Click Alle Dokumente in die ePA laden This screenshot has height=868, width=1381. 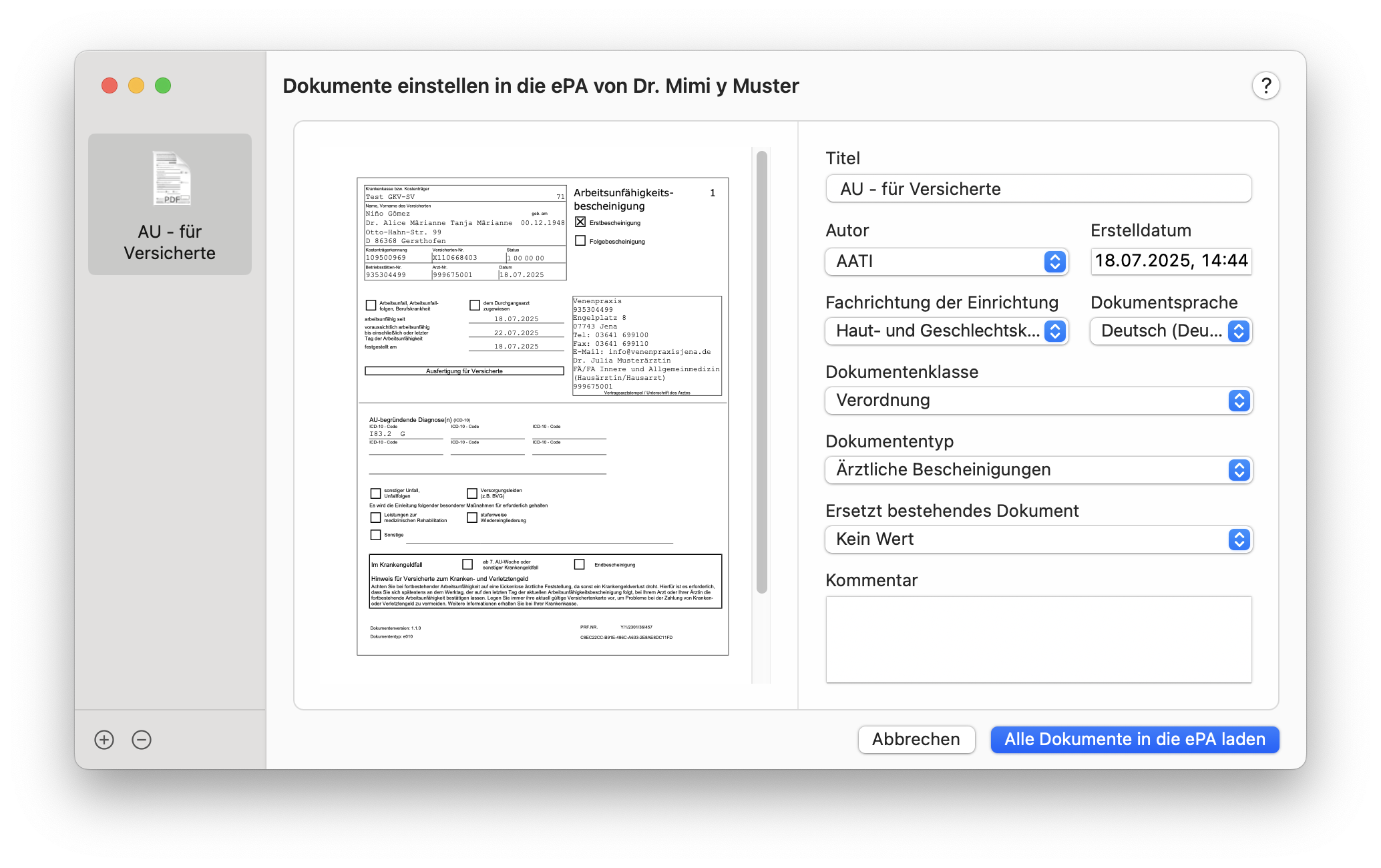pos(1135,739)
